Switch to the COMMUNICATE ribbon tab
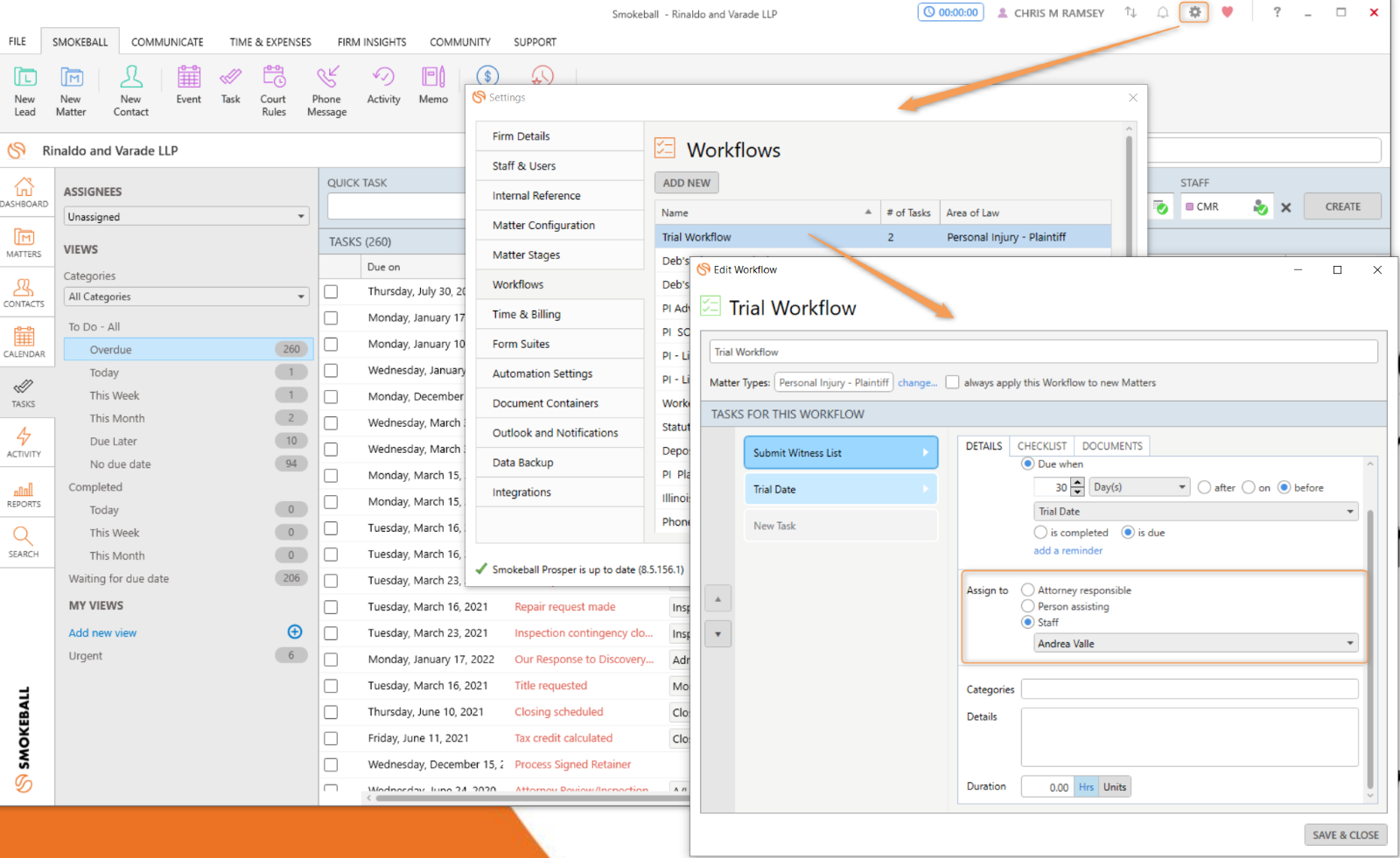1400x858 pixels. click(167, 41)
